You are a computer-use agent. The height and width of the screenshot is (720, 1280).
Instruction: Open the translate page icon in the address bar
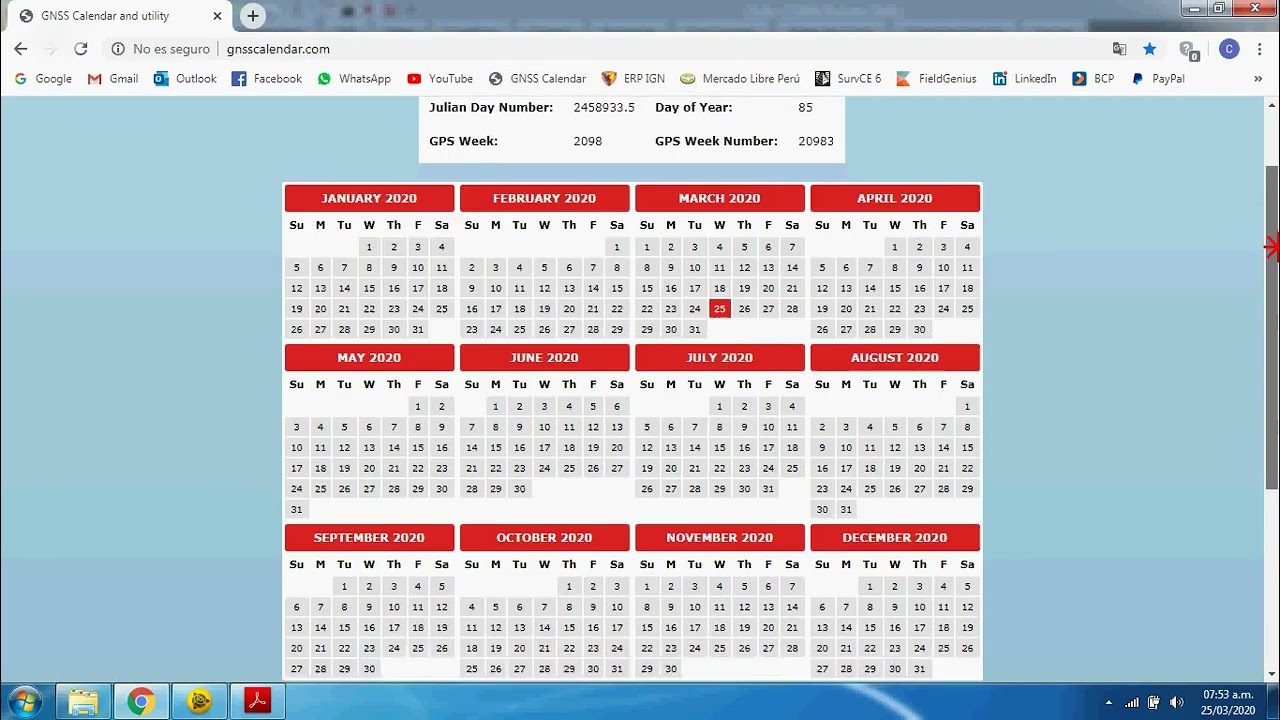point(1120,49)
